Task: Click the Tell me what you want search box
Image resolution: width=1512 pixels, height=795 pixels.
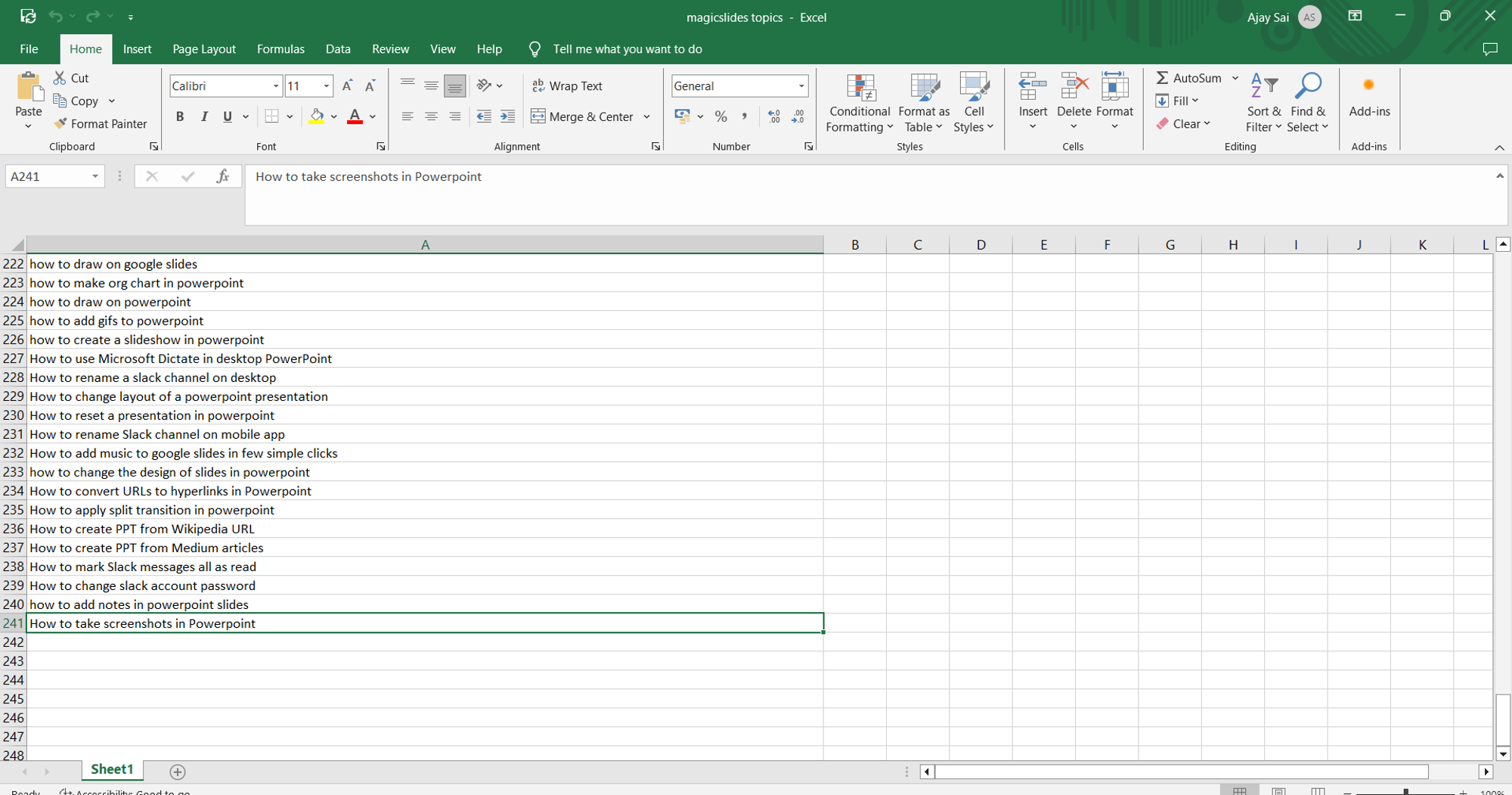Action: pyautogui.click(x=627, y=49)
